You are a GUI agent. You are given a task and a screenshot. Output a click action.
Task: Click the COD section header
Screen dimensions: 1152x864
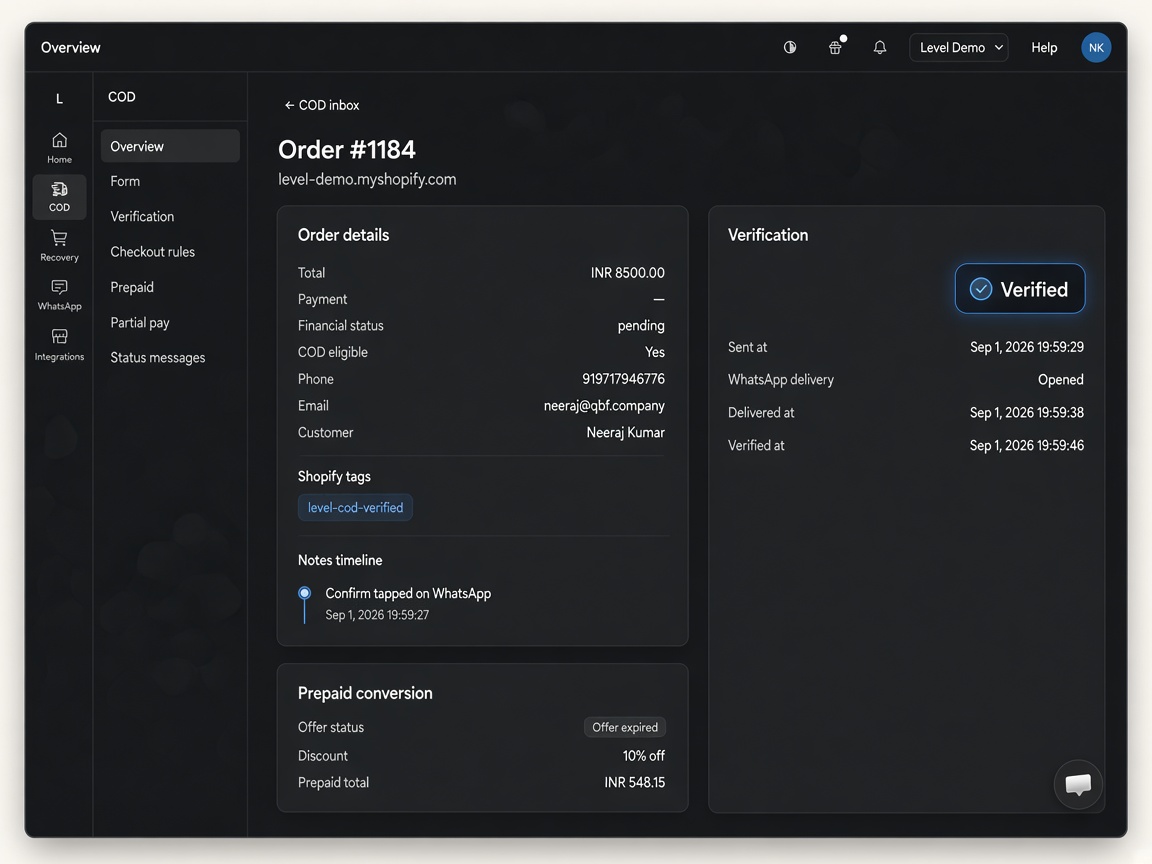click(x=121, y=97)
